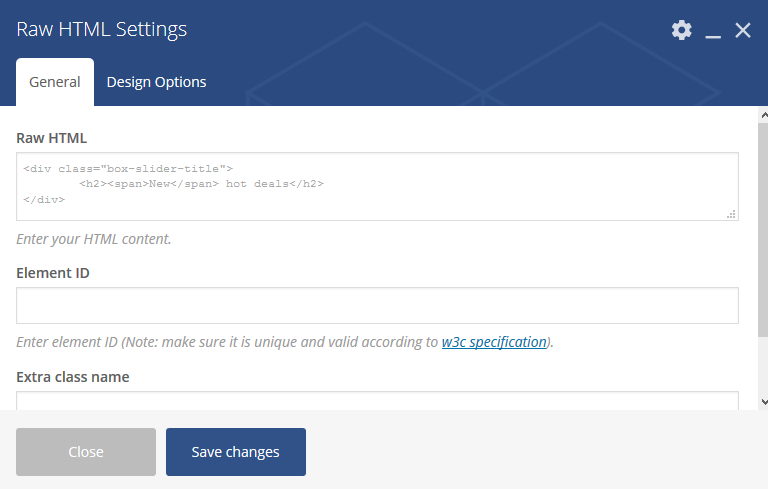The image size is (768, 489).
Task: Close the panel with the X icon
Action: coord(743,30)
